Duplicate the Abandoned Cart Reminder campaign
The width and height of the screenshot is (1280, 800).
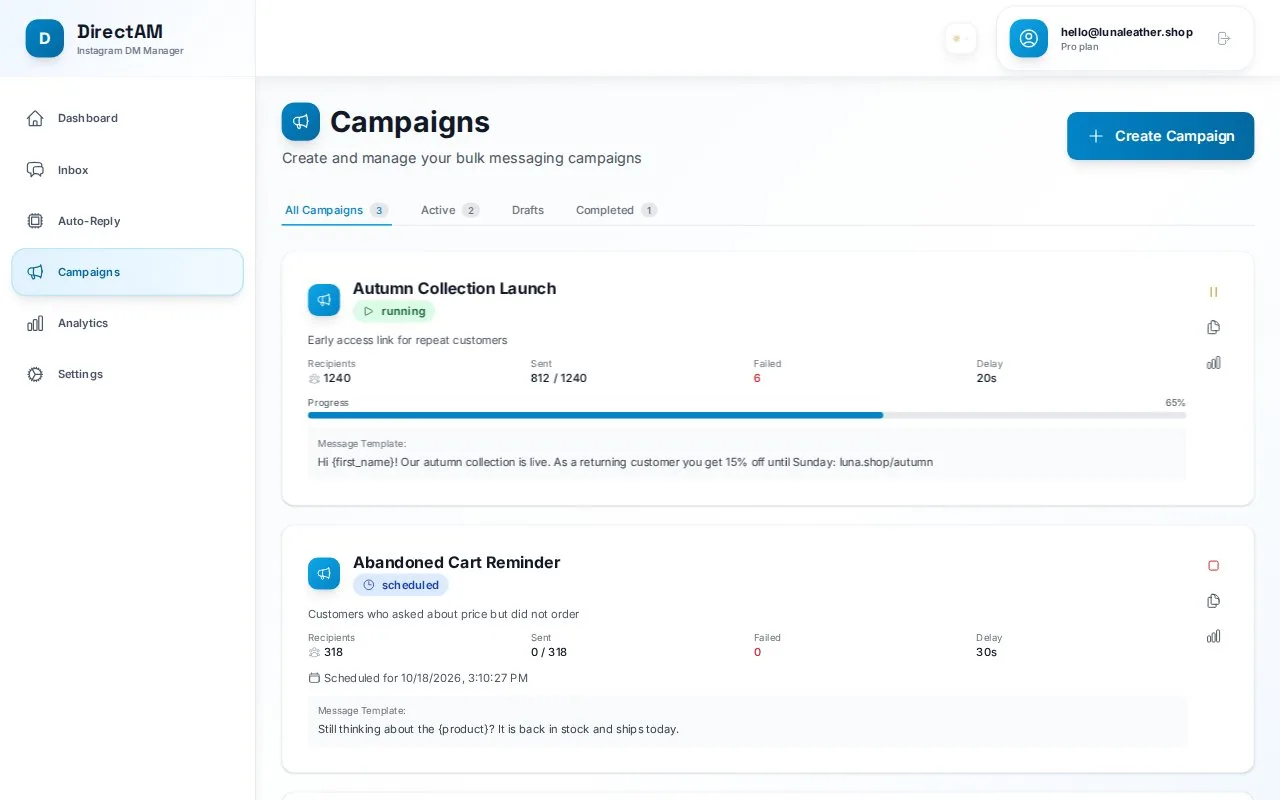[1213, 601]
